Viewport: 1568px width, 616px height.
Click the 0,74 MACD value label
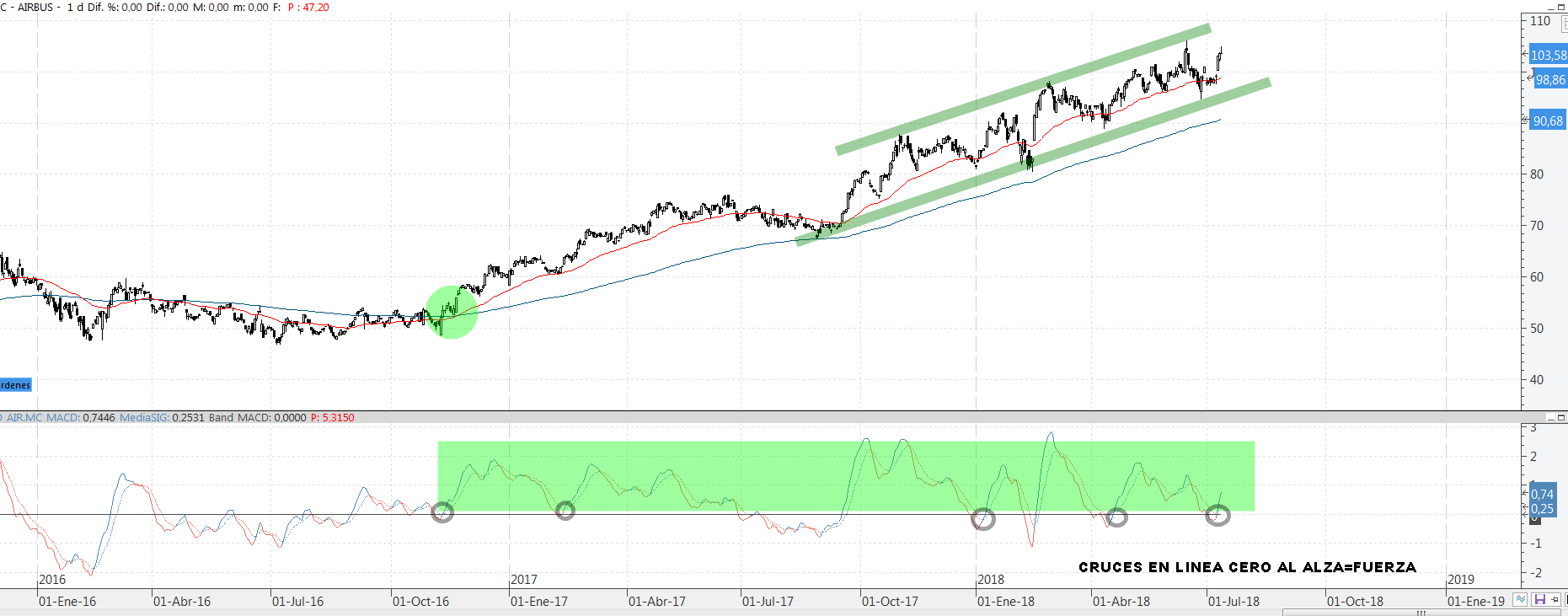pyautogui.click(x=1542, y=495)
